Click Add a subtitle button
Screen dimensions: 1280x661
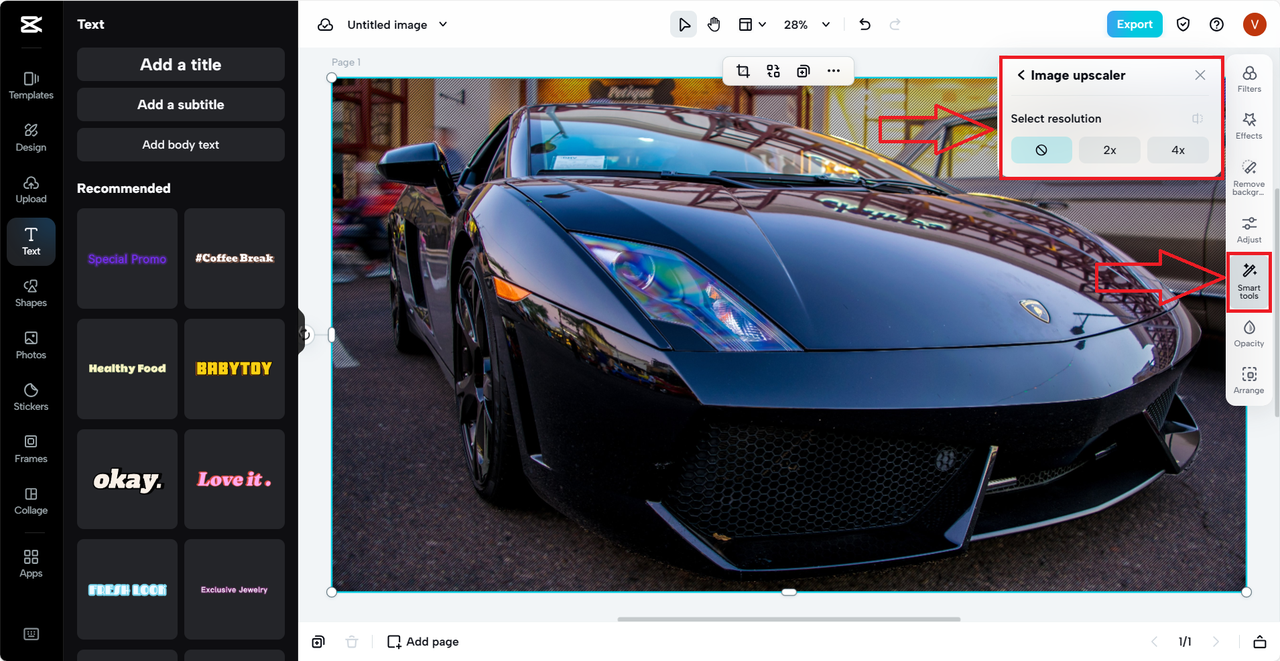tap(181, 104)
